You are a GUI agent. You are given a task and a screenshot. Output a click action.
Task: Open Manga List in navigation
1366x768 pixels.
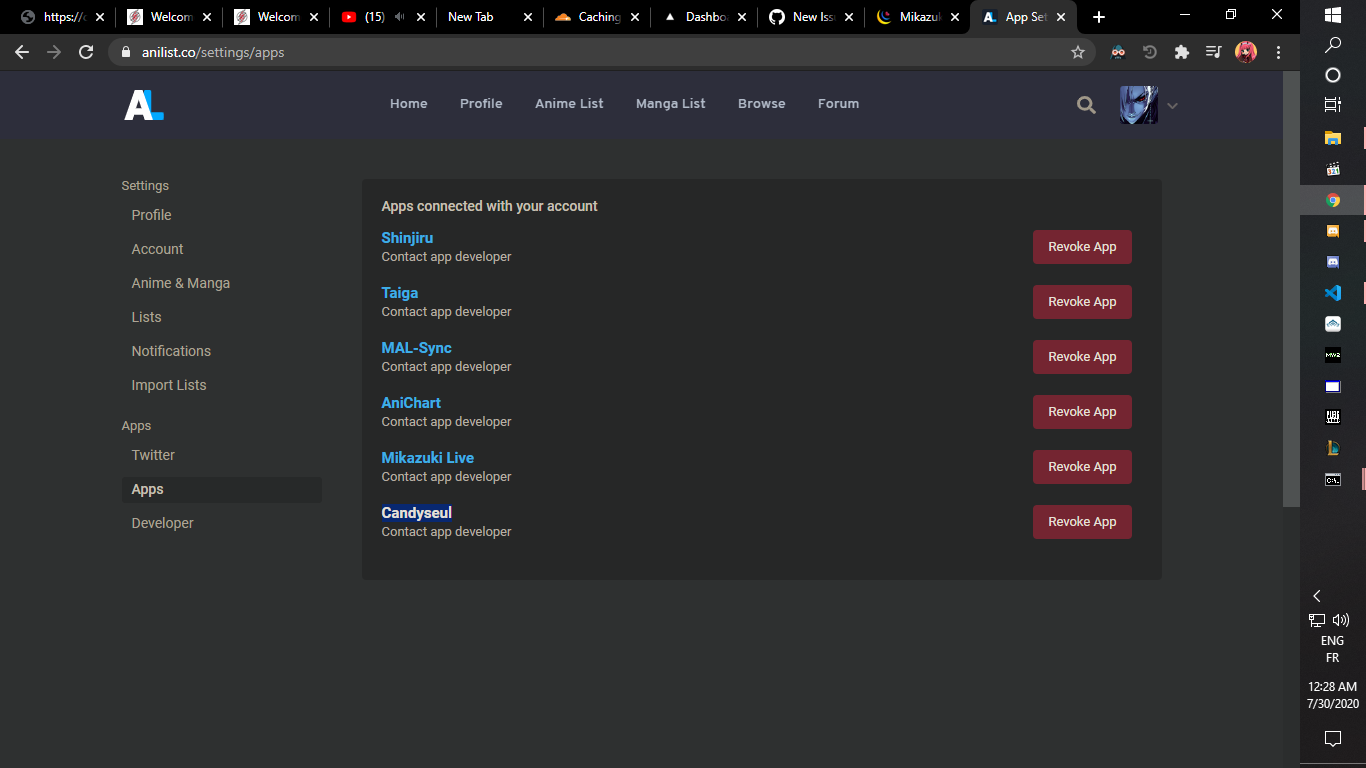(x=671, y=104)
